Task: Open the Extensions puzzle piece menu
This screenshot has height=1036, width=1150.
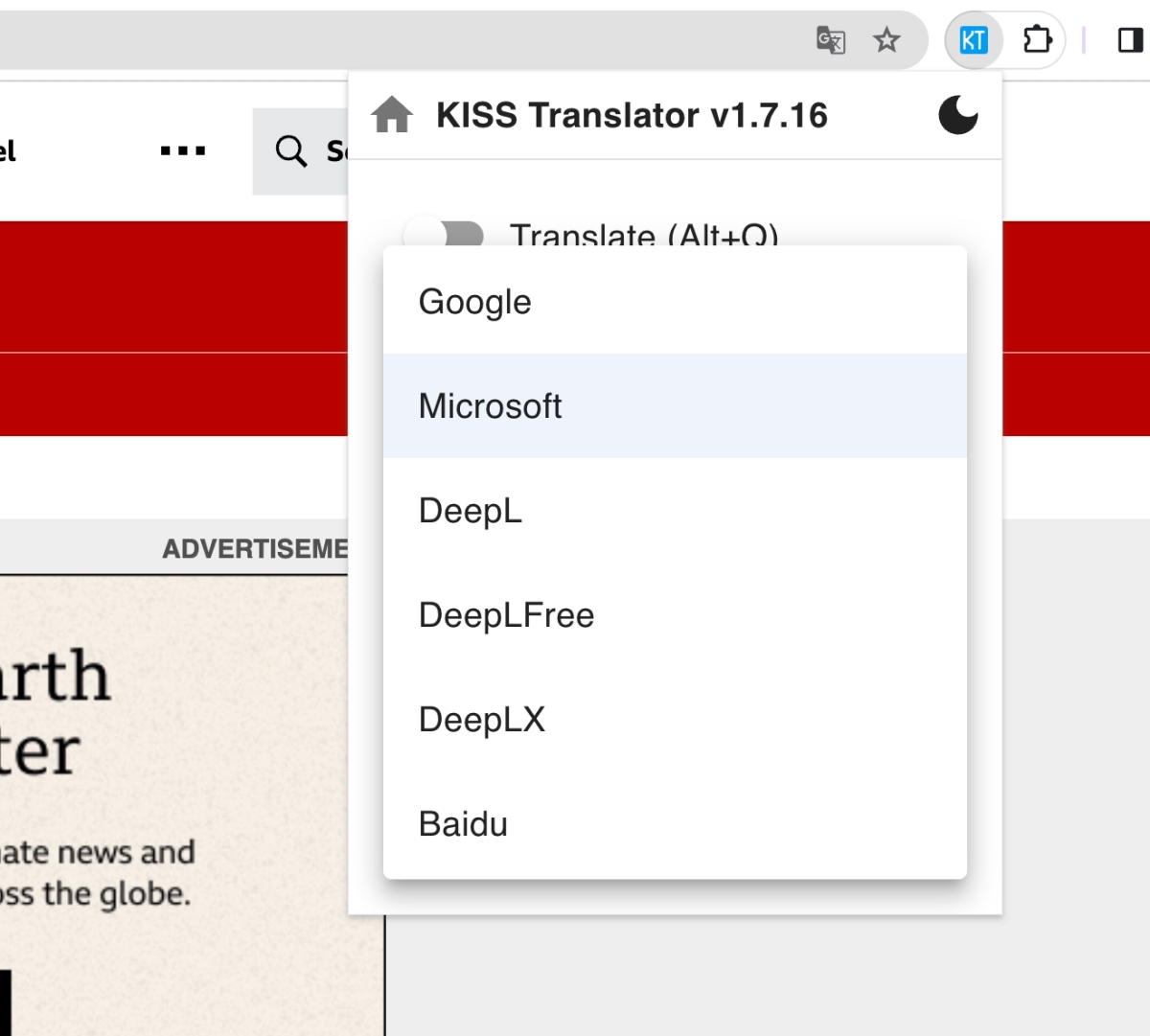Action: point(1037,40)
